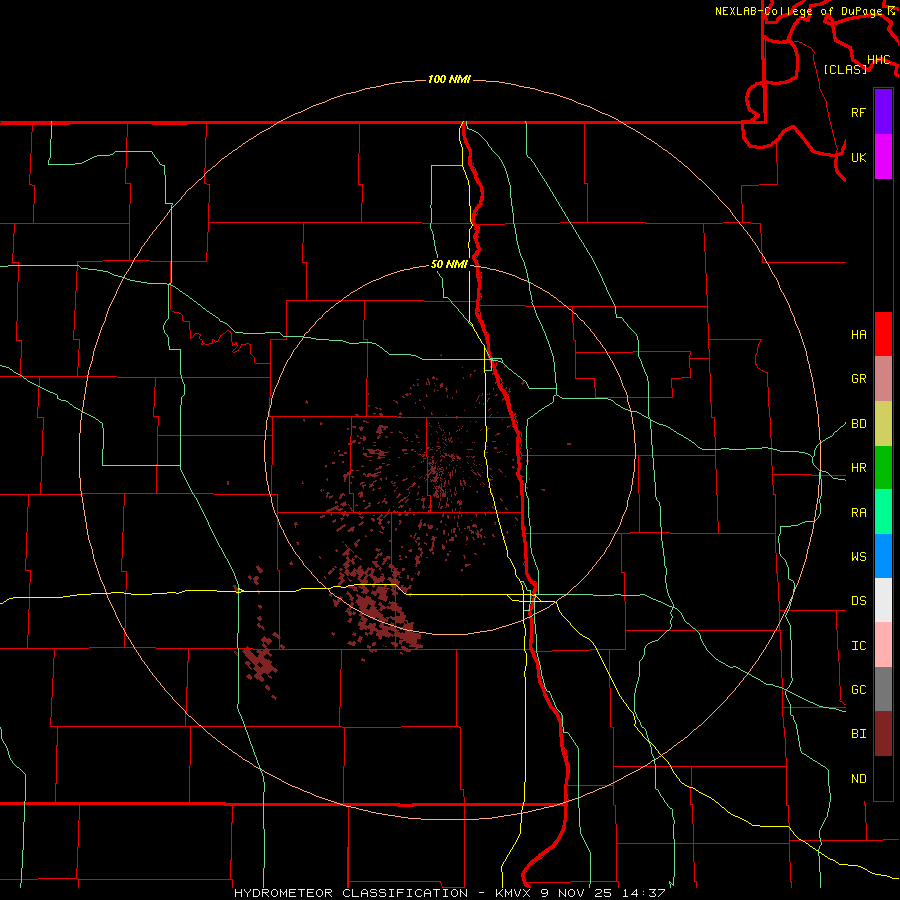Click the NEXLAB-College of DuPage text
Viewport: 900px width, 900px height.
click(800, 11)
